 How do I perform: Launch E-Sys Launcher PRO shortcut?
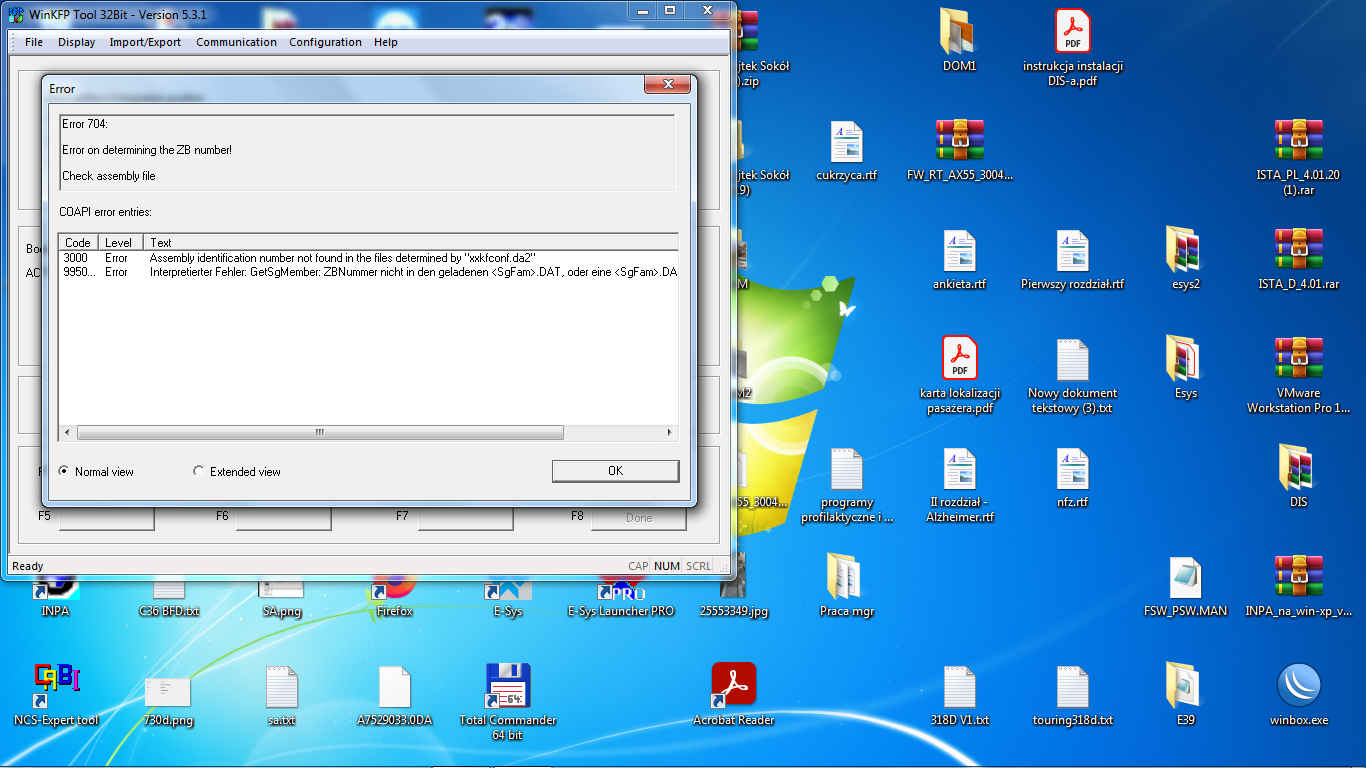pos(621,593)
